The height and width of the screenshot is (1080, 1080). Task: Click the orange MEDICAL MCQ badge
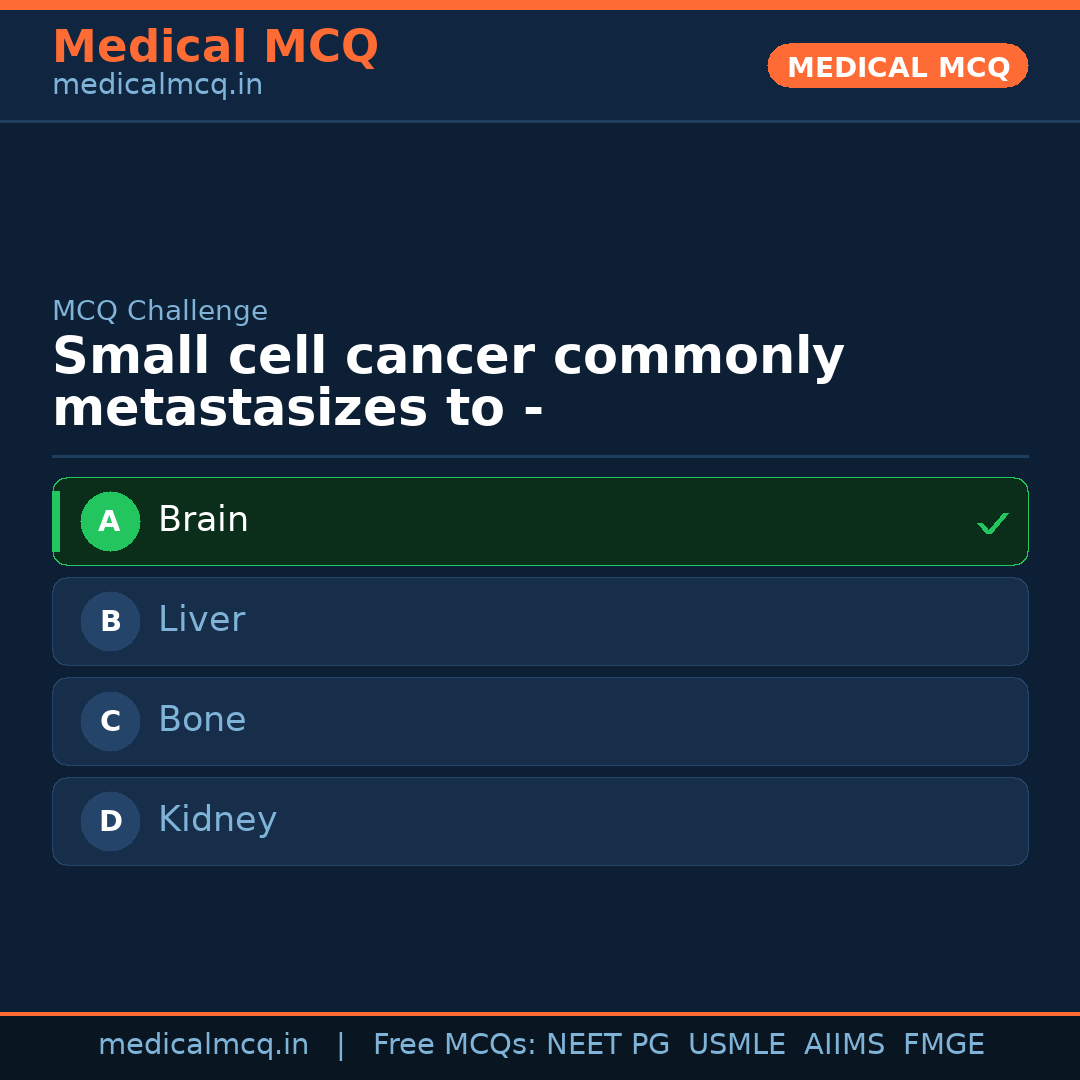897,66
